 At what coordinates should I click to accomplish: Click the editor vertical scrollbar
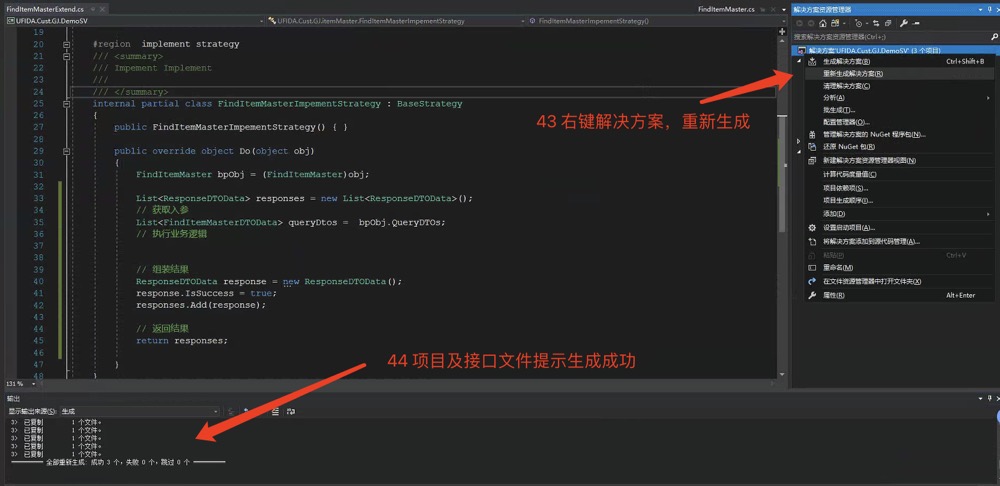(782, 200)
